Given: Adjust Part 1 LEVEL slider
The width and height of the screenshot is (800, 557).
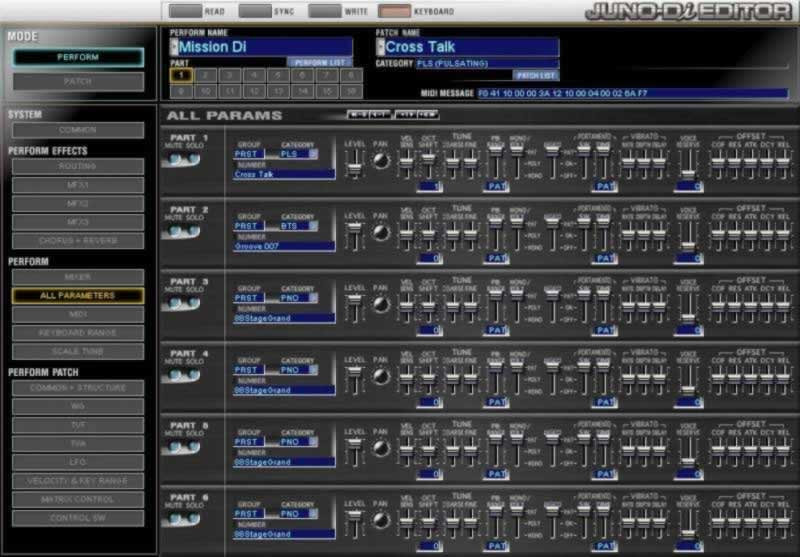Looking at the screenshot, I should tap(354, 165).
